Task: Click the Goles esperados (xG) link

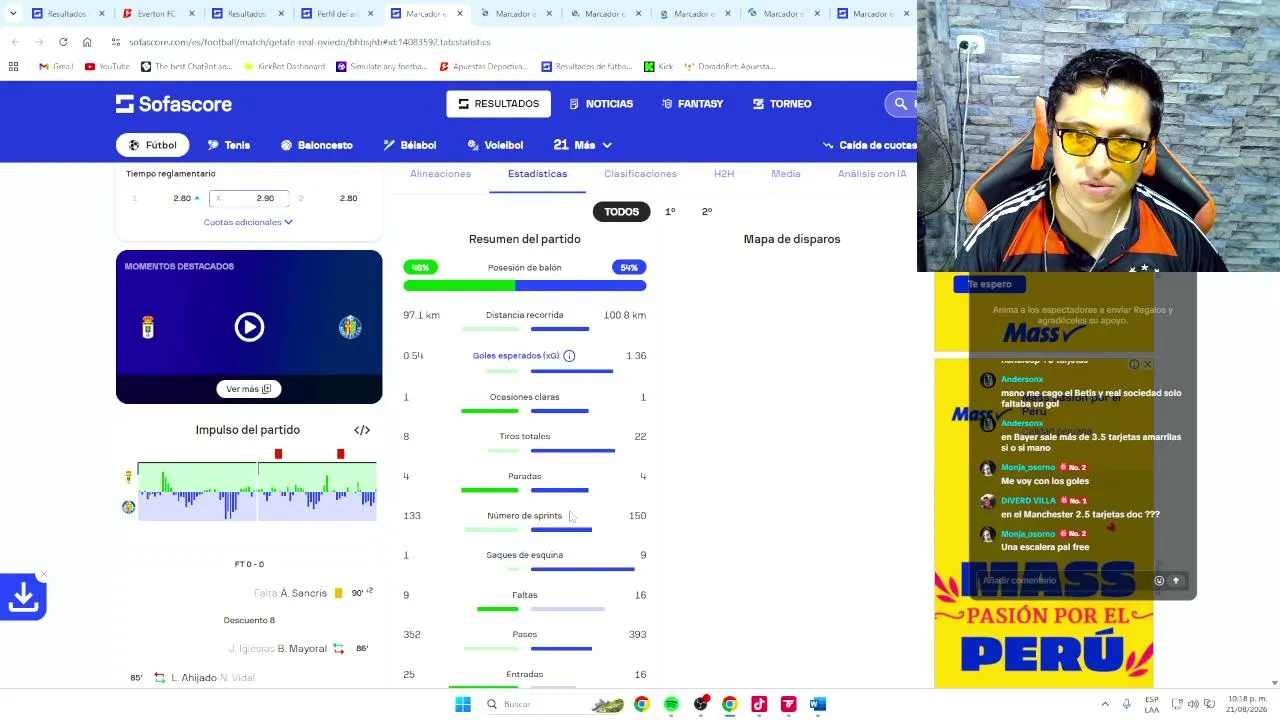Action: point(516,356)
